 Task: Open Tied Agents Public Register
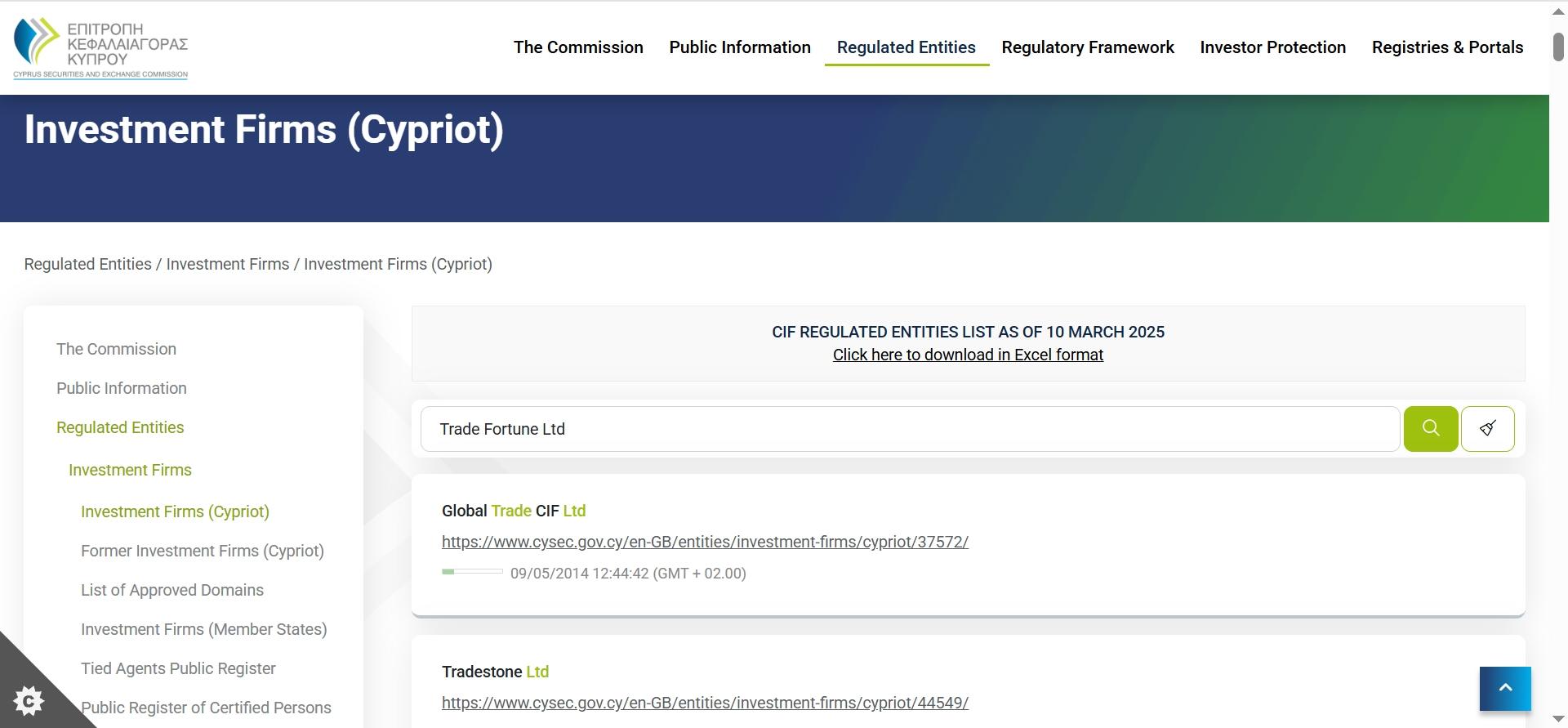point(178,668)
